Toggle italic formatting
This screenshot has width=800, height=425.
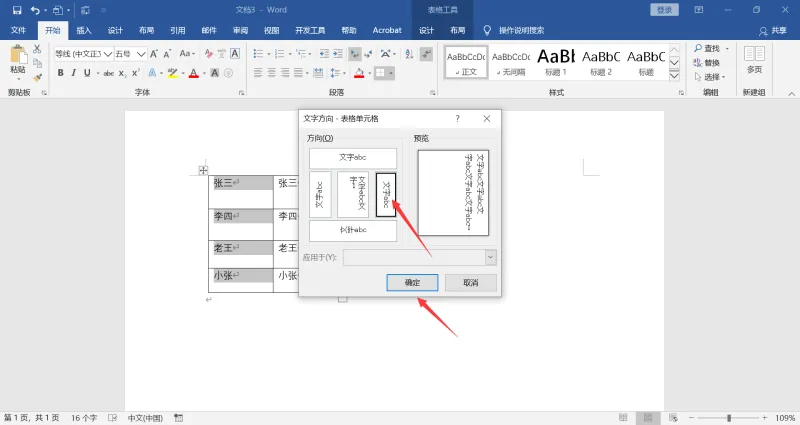point(73,73)
